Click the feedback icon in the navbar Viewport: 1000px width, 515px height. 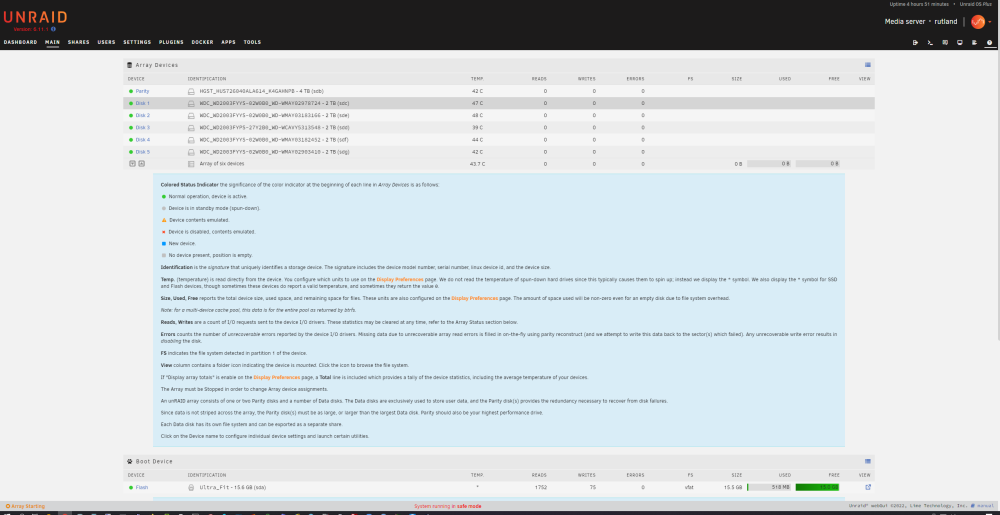coord(945,43)
